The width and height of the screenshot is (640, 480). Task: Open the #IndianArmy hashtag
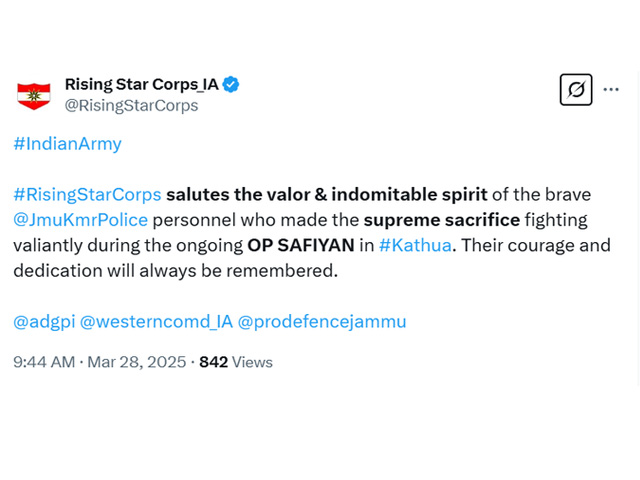67,144
